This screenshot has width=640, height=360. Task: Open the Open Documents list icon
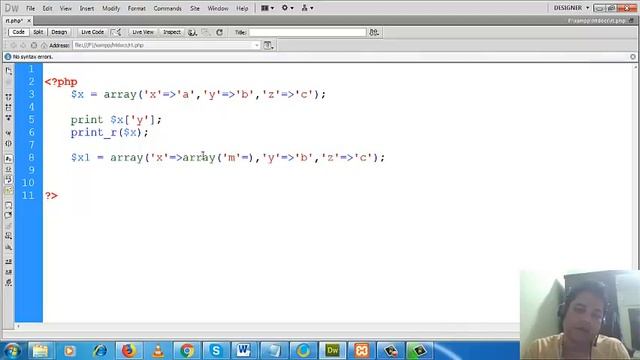pos(9,71)
